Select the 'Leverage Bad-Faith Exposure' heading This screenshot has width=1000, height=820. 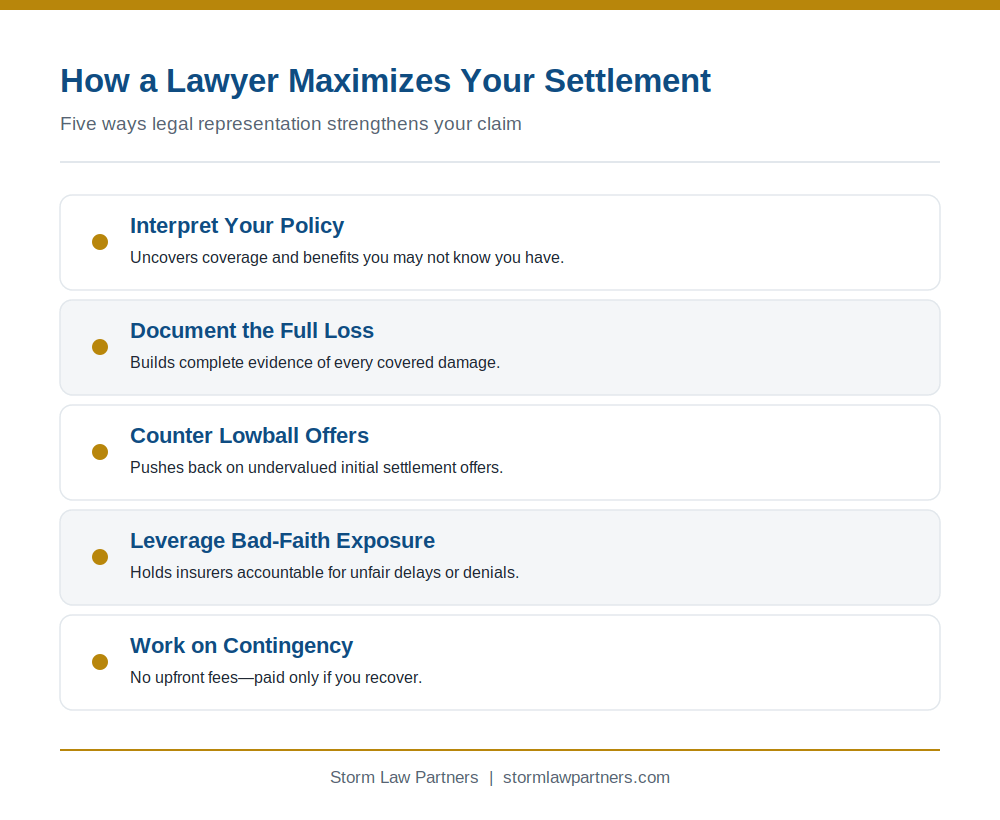coord(283,541)
